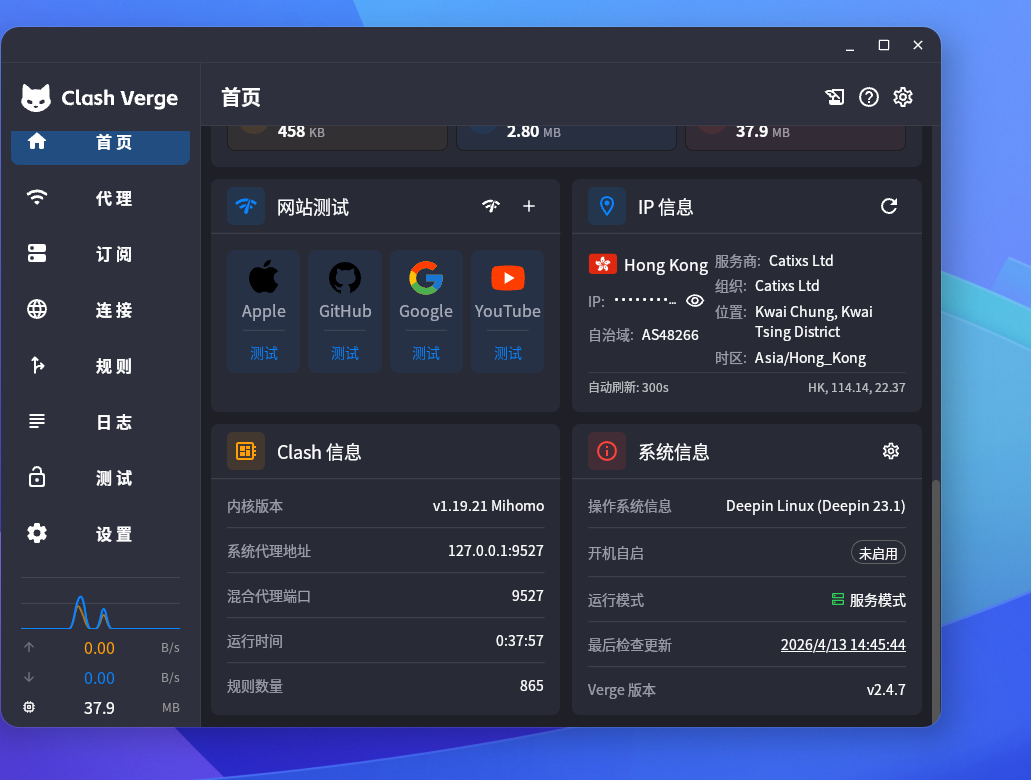Click the Clash 信息 panel icon
Viewport: 1031px width, 780px height.
246,451
